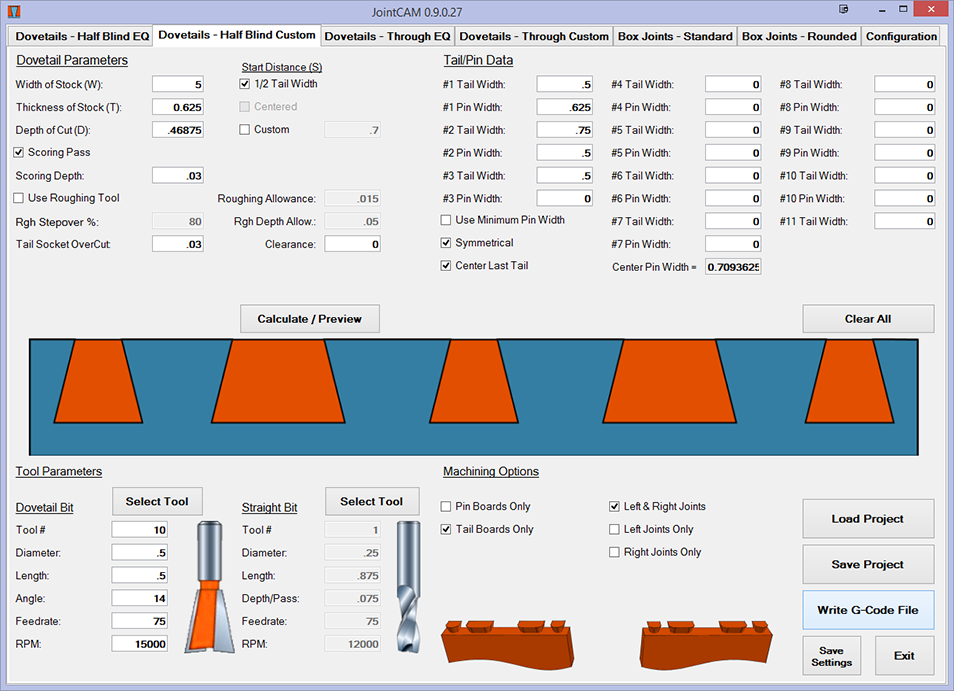
Task: Click the JointCAM app icon in title bar
Action: click(13, 9)
